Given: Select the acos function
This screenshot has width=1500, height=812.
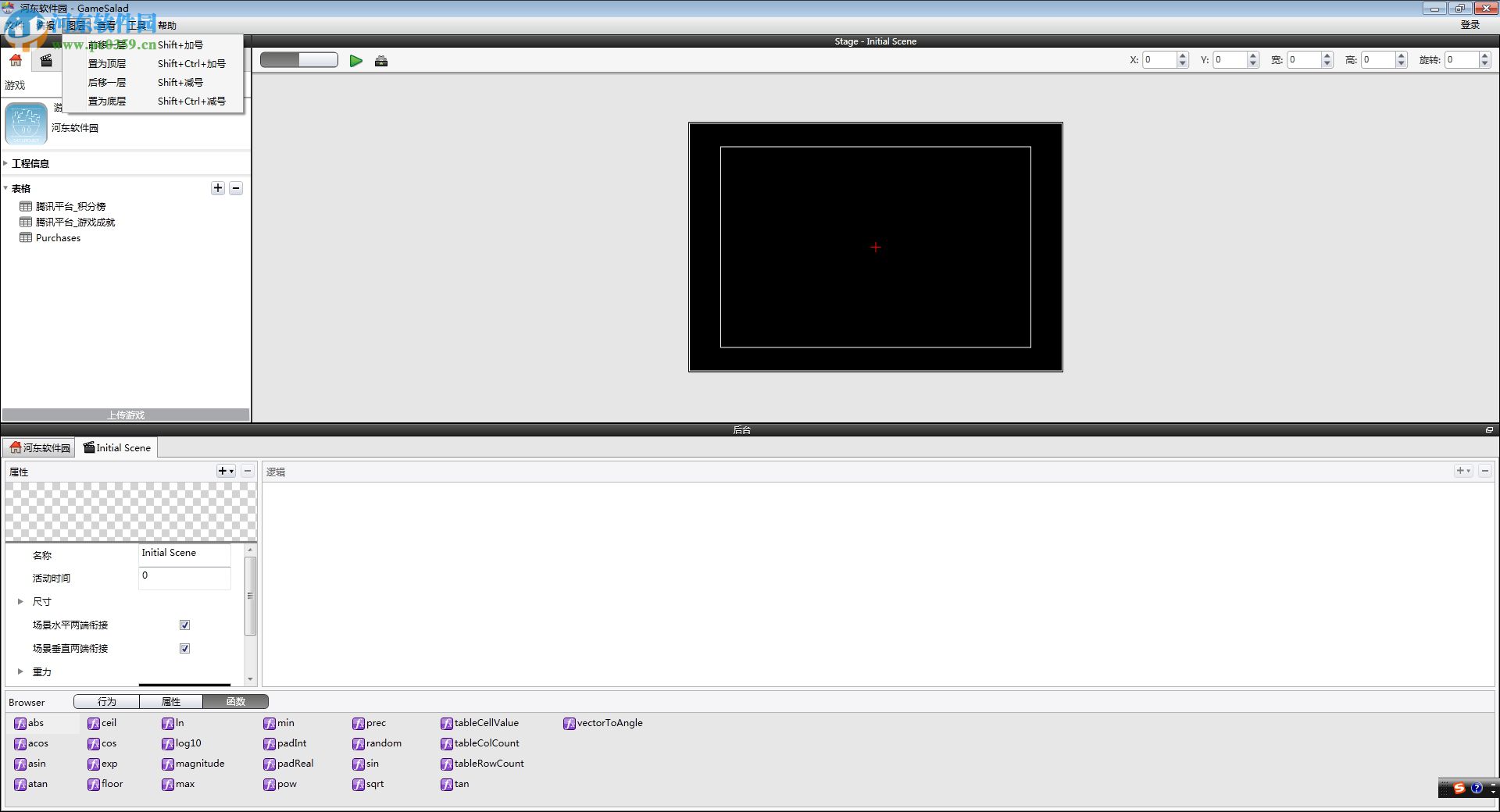Looking at the screenshot, I should click(31, 743).
